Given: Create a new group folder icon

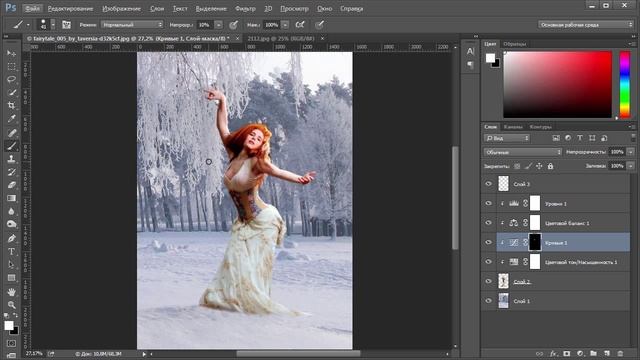Looking at the screenshot, I should (x=593, y=353).
